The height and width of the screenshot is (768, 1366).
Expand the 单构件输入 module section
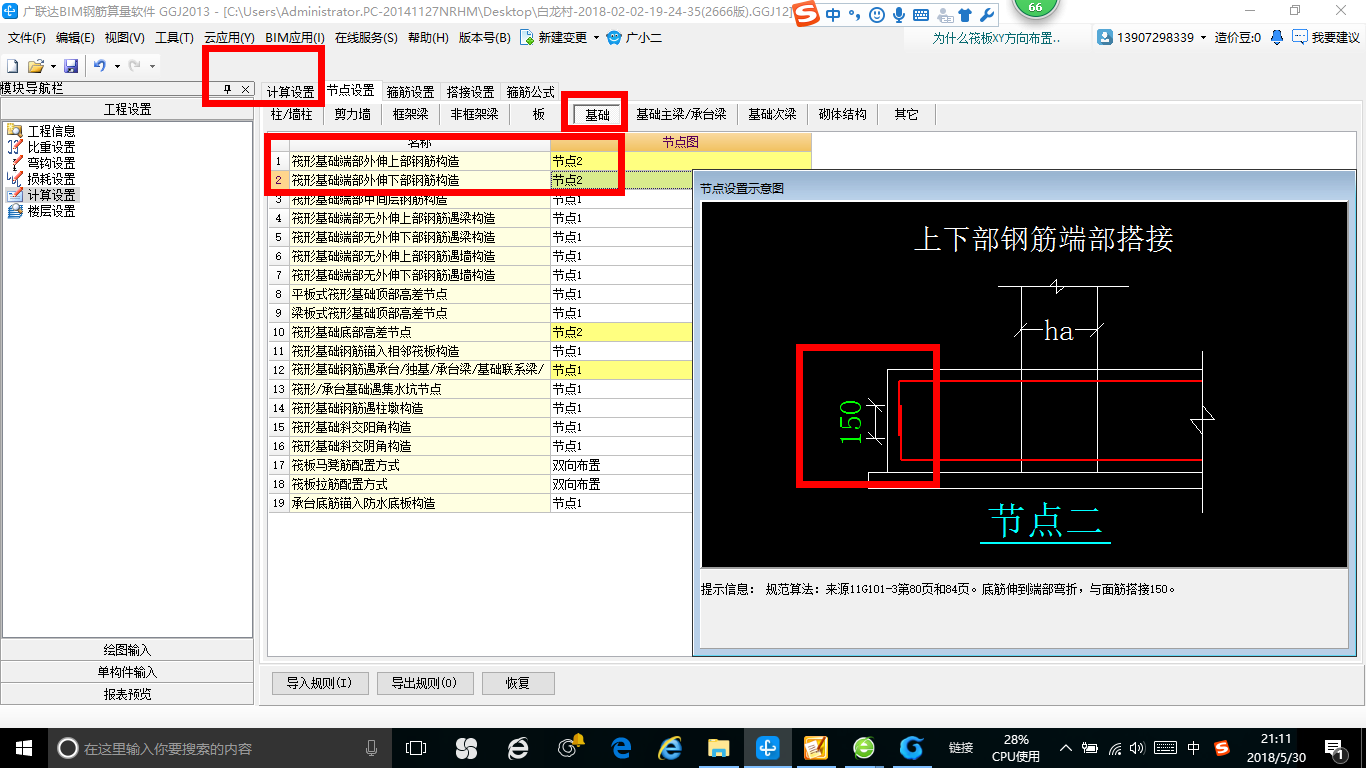coord(127,672)
